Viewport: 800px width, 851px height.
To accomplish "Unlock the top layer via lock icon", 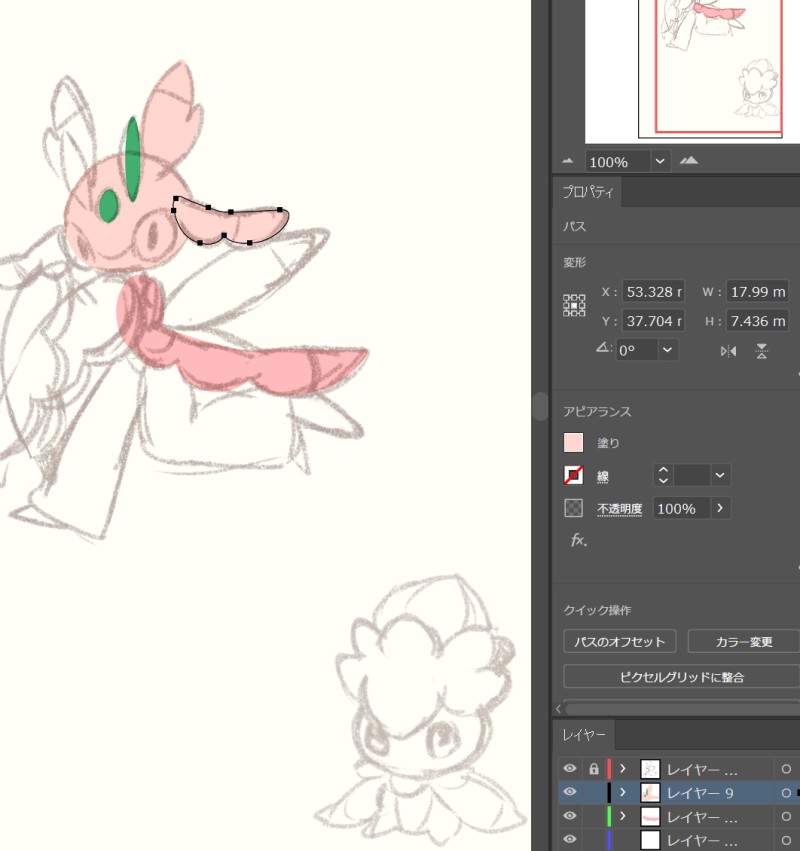I will click(594, 769).
